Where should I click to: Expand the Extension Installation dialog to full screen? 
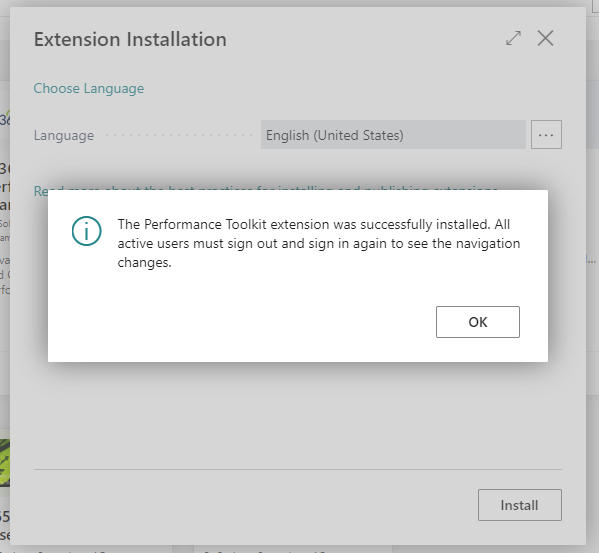click(x=513, y=38)
